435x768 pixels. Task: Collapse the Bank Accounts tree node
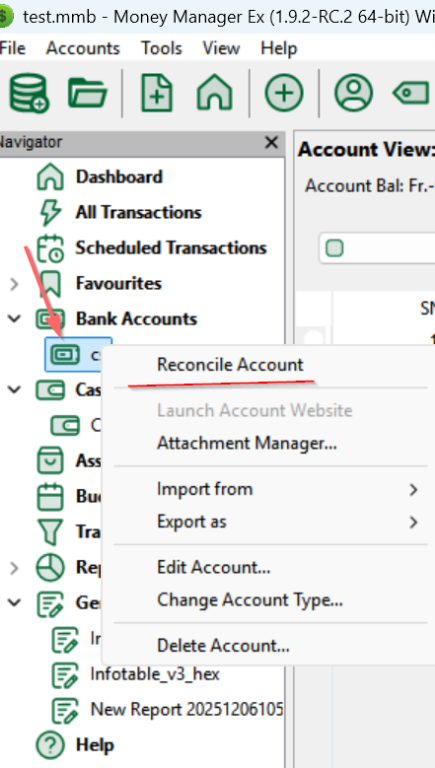(14, 319)
